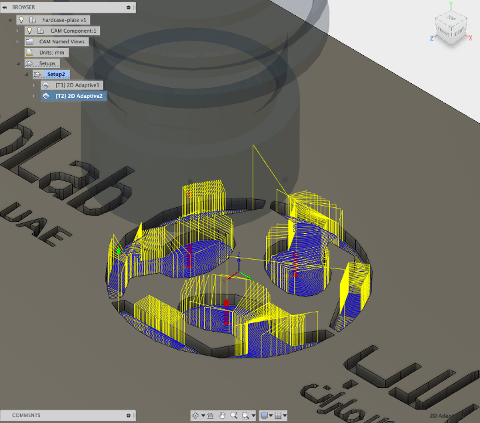This screenshot has width=480, height=423.
Task: Click the Look At tool icon
Action: pyautogui.click(x=210, y=415)
